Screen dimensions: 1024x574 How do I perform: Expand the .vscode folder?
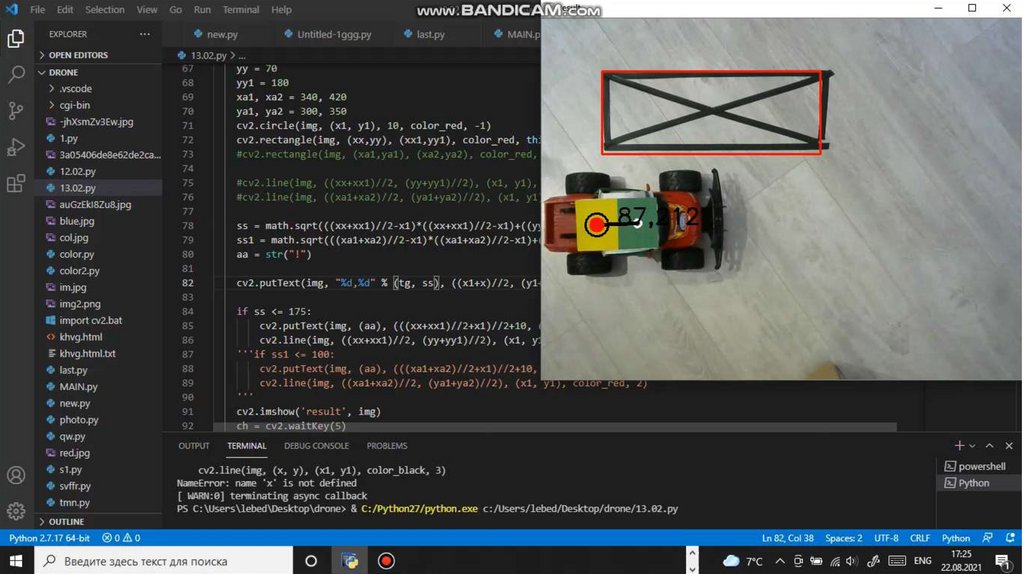click(x=75, y=89)
